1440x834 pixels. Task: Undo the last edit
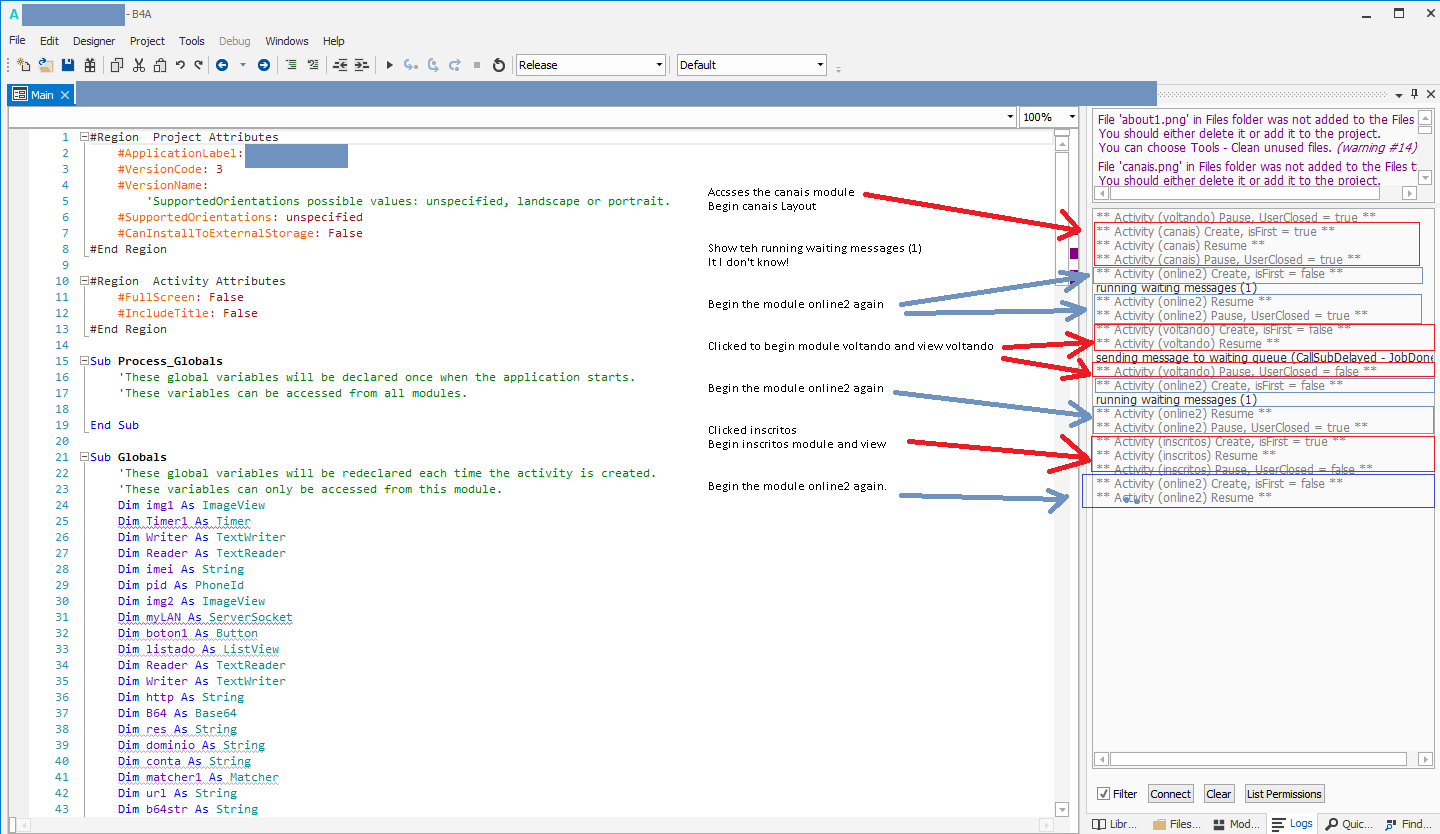180,65
